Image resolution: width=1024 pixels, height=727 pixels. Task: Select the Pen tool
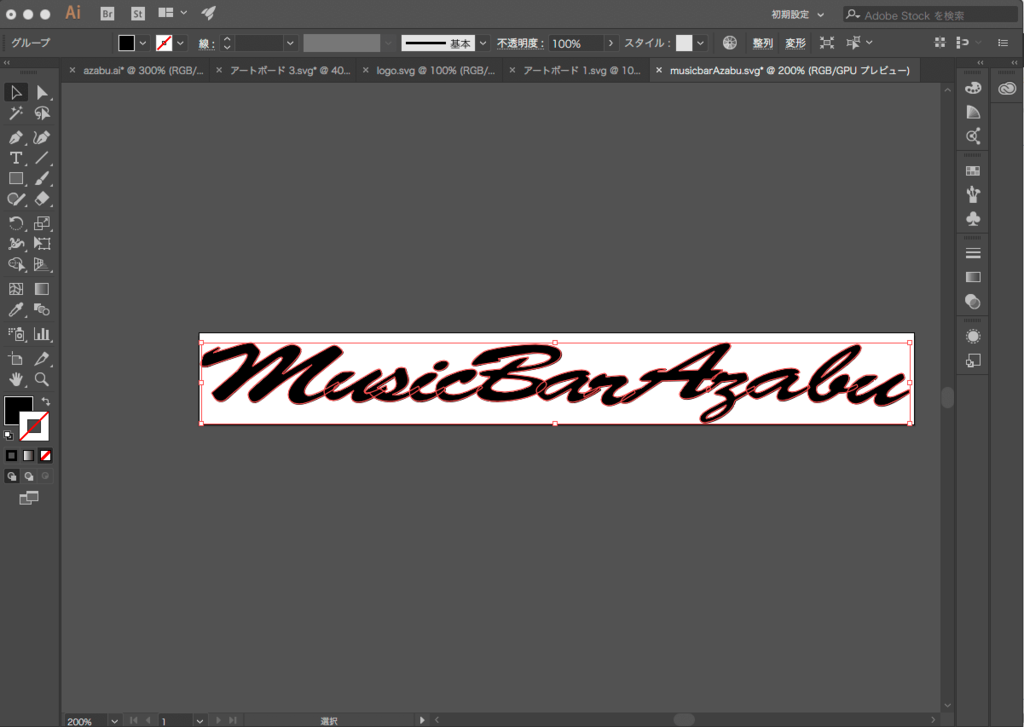[16, 137]
